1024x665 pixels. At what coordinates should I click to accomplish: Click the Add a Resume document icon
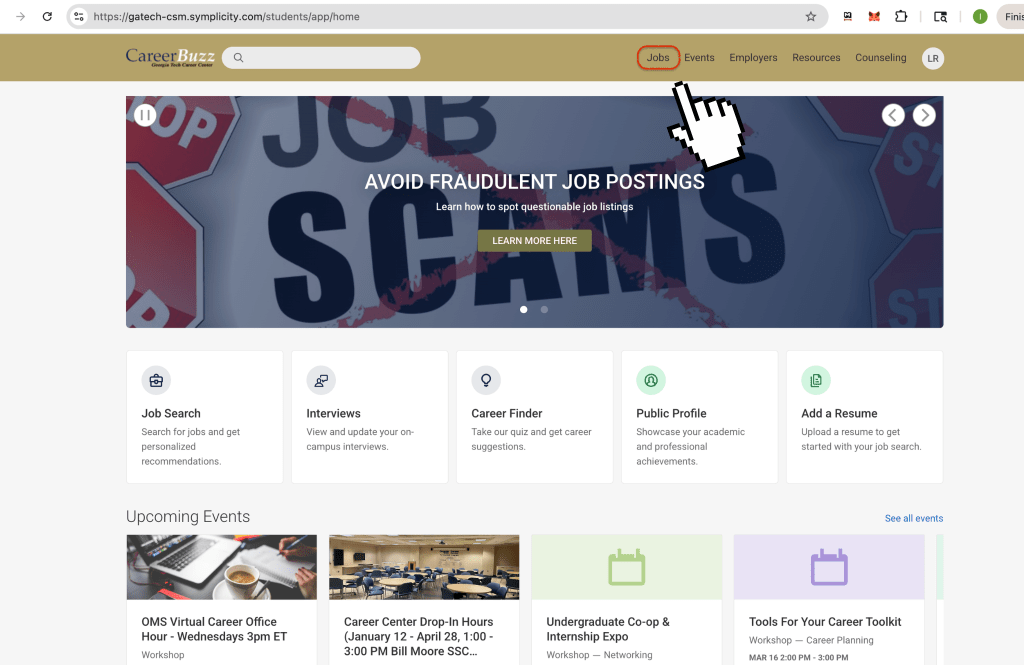[x=816, y=380]
